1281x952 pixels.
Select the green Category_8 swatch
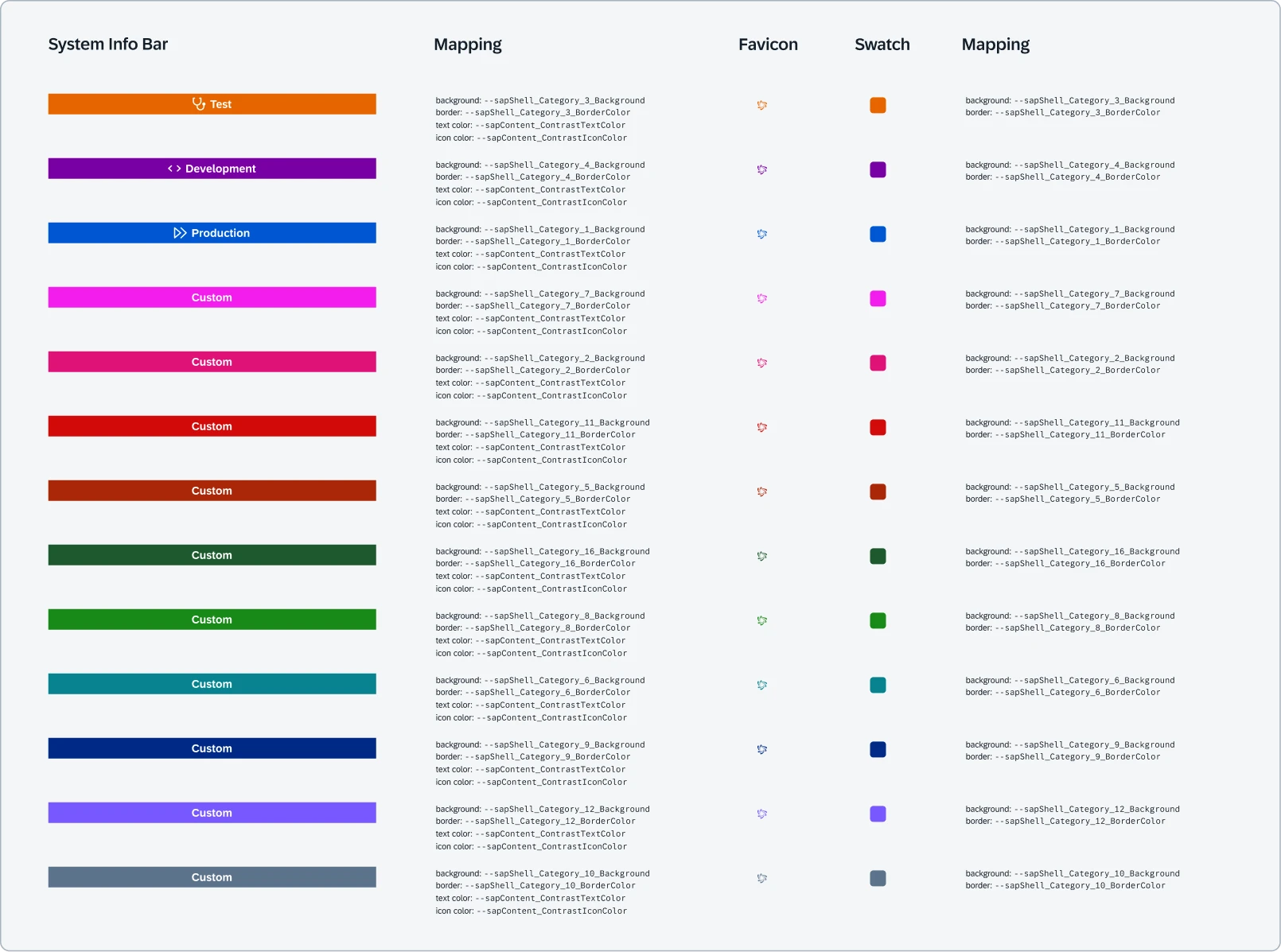pyautogui.click(x=878, y=620)
